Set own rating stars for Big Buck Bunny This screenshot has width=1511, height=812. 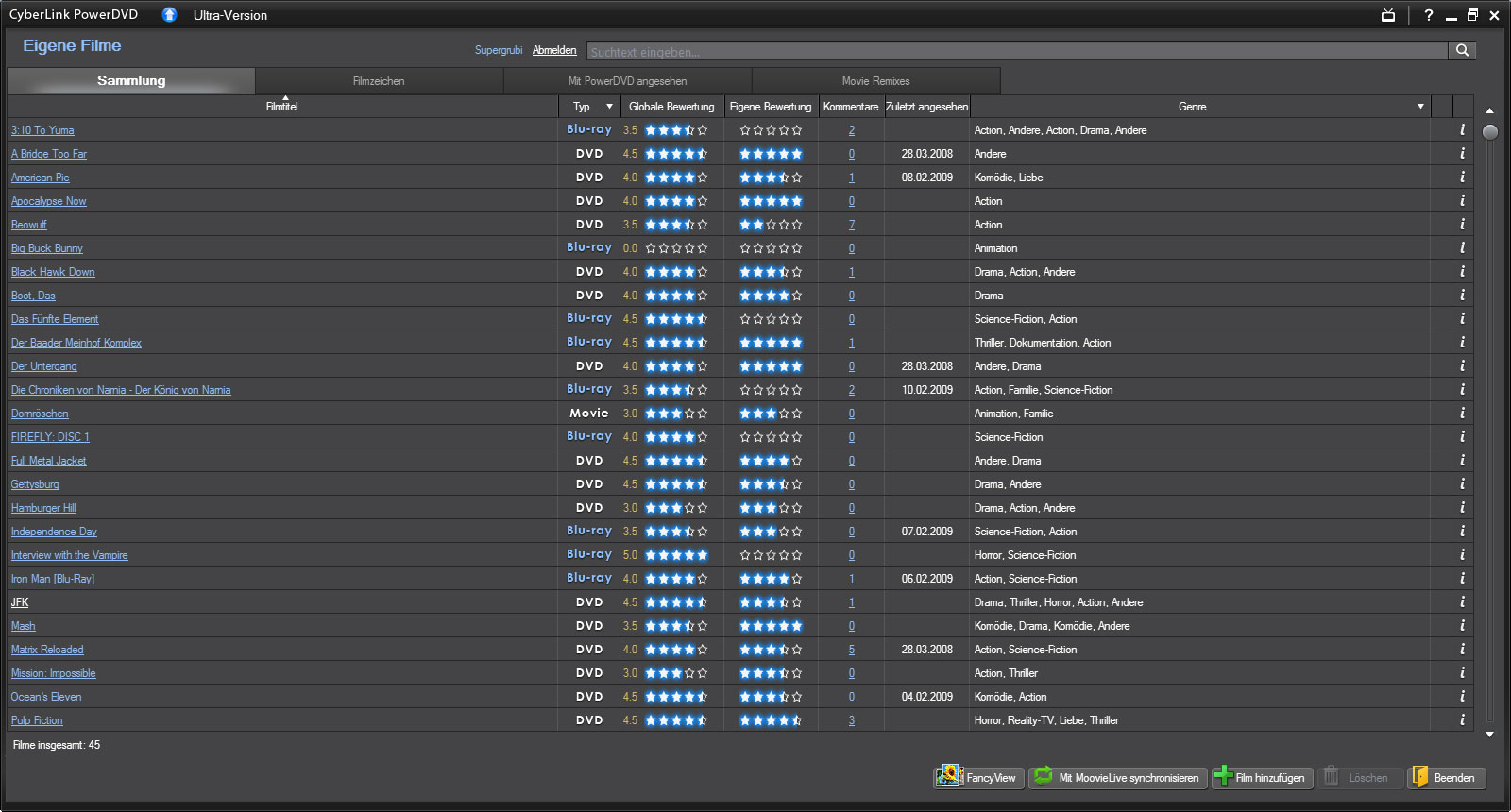coord(771,248)
